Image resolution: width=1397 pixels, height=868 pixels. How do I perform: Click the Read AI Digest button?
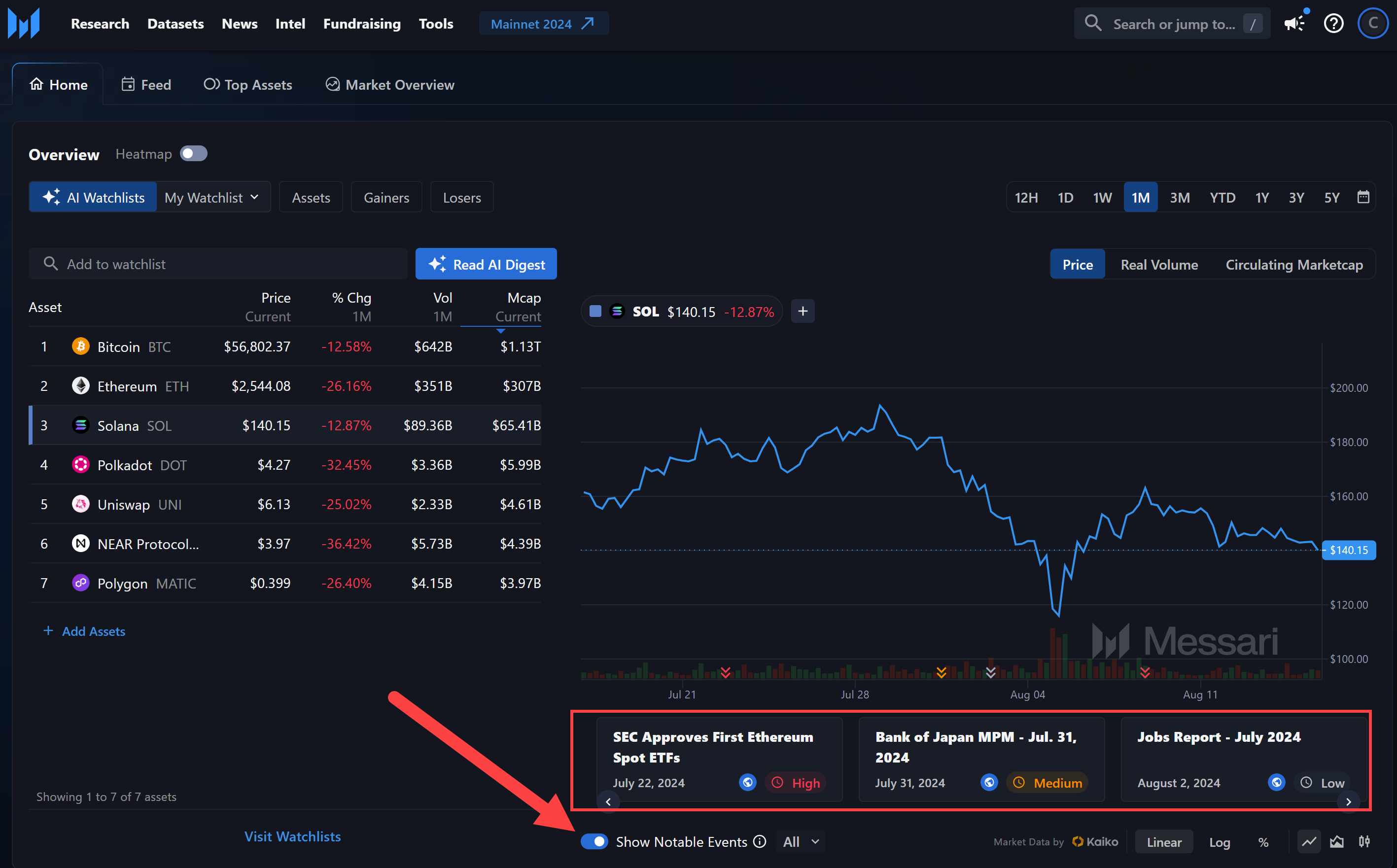point(486,264)
